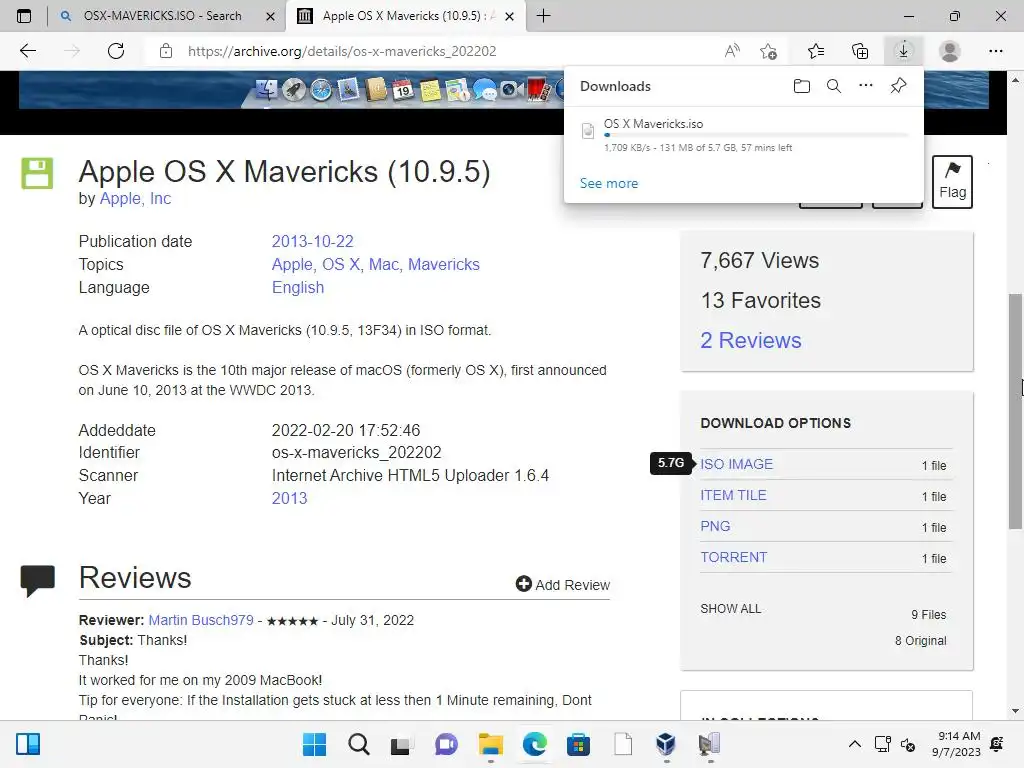Pin the Downloads panel
This screenshot has height=768, width=1024.
tap(898, 86)
